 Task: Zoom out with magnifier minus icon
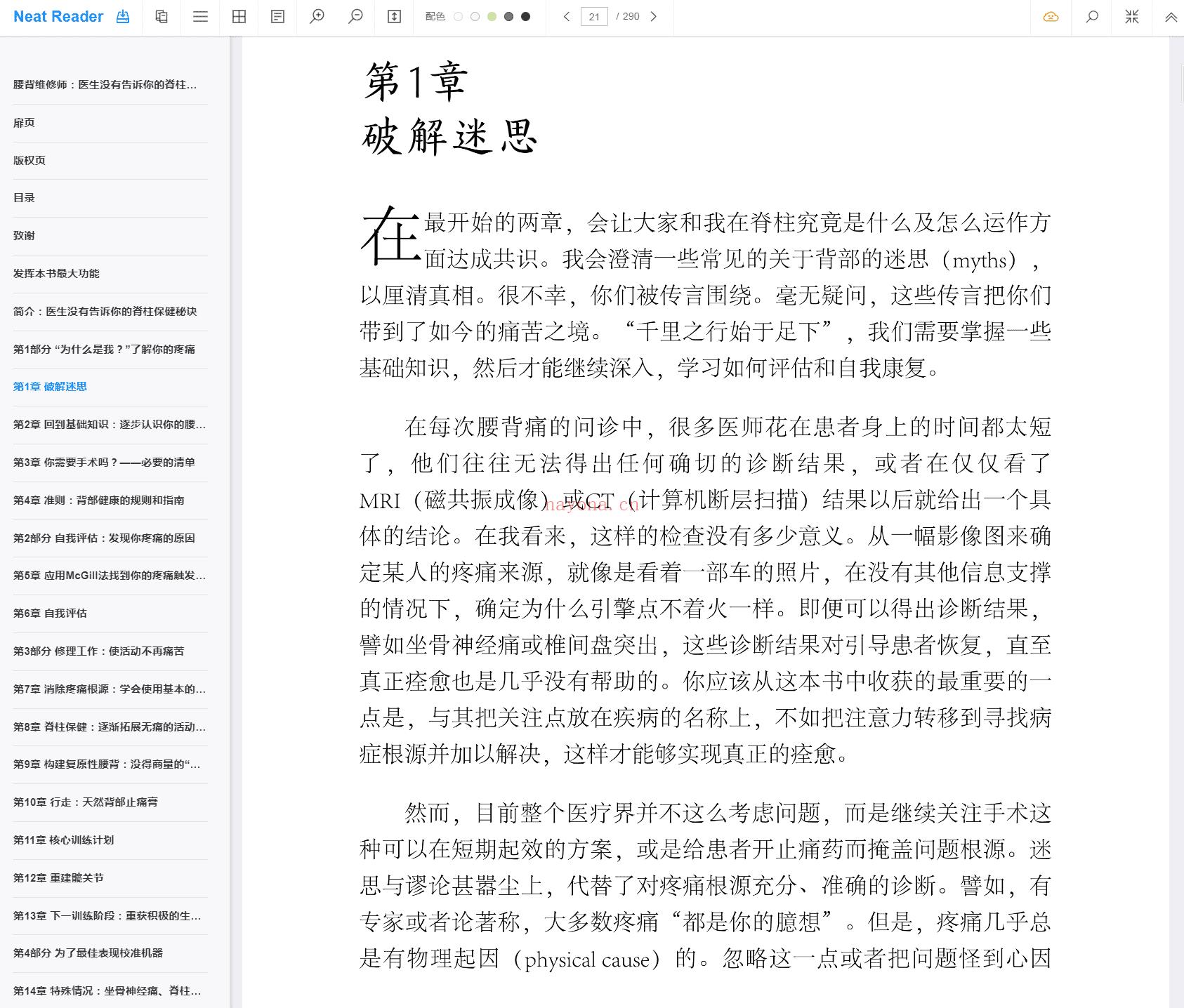point(355,17)
